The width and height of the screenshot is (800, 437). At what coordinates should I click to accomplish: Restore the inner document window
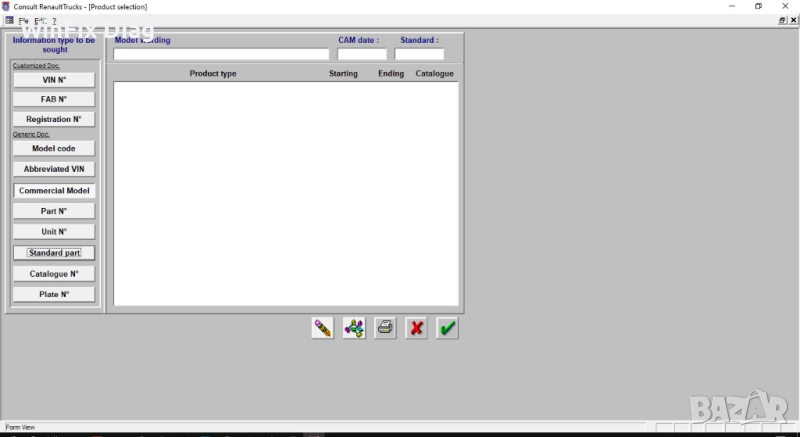(782, 20)
